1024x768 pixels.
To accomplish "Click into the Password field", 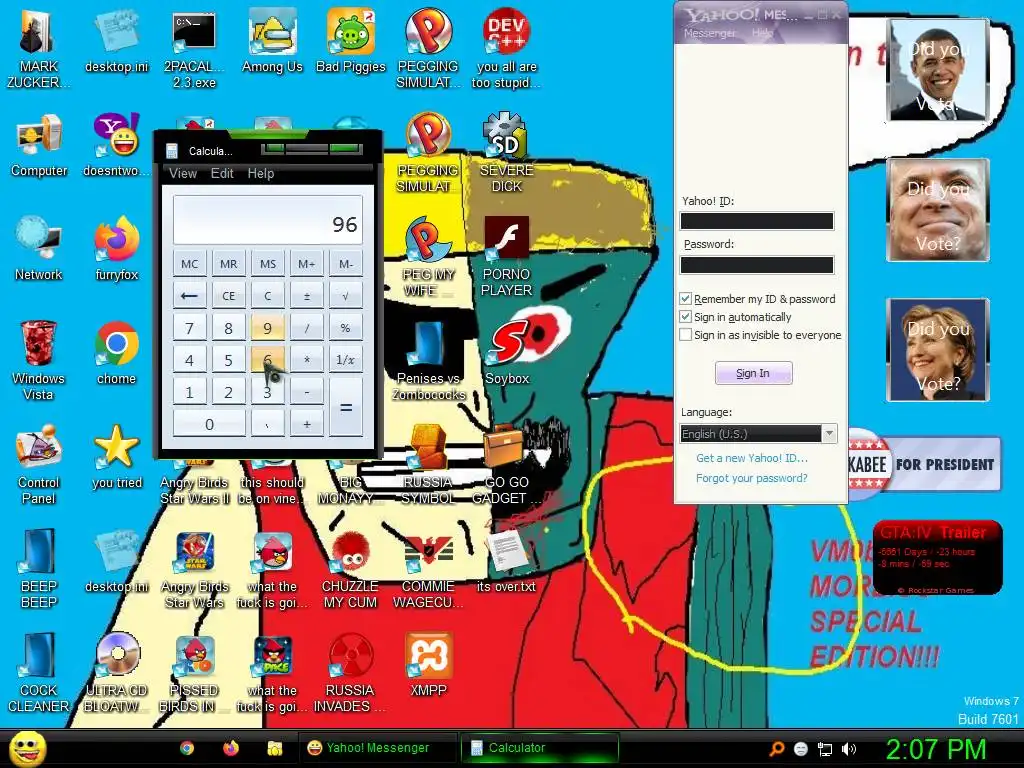I will pos(757,265).
